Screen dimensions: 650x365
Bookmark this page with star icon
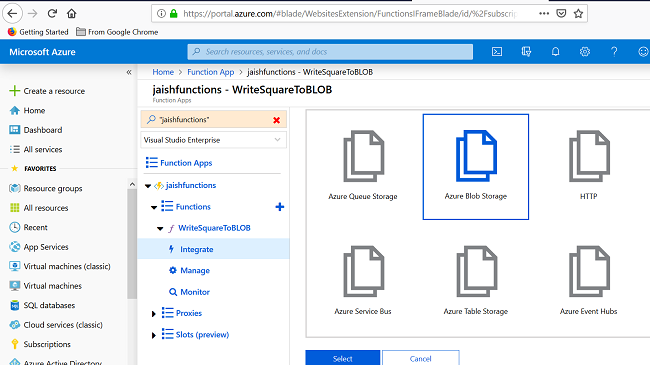[x=578, y=14]
